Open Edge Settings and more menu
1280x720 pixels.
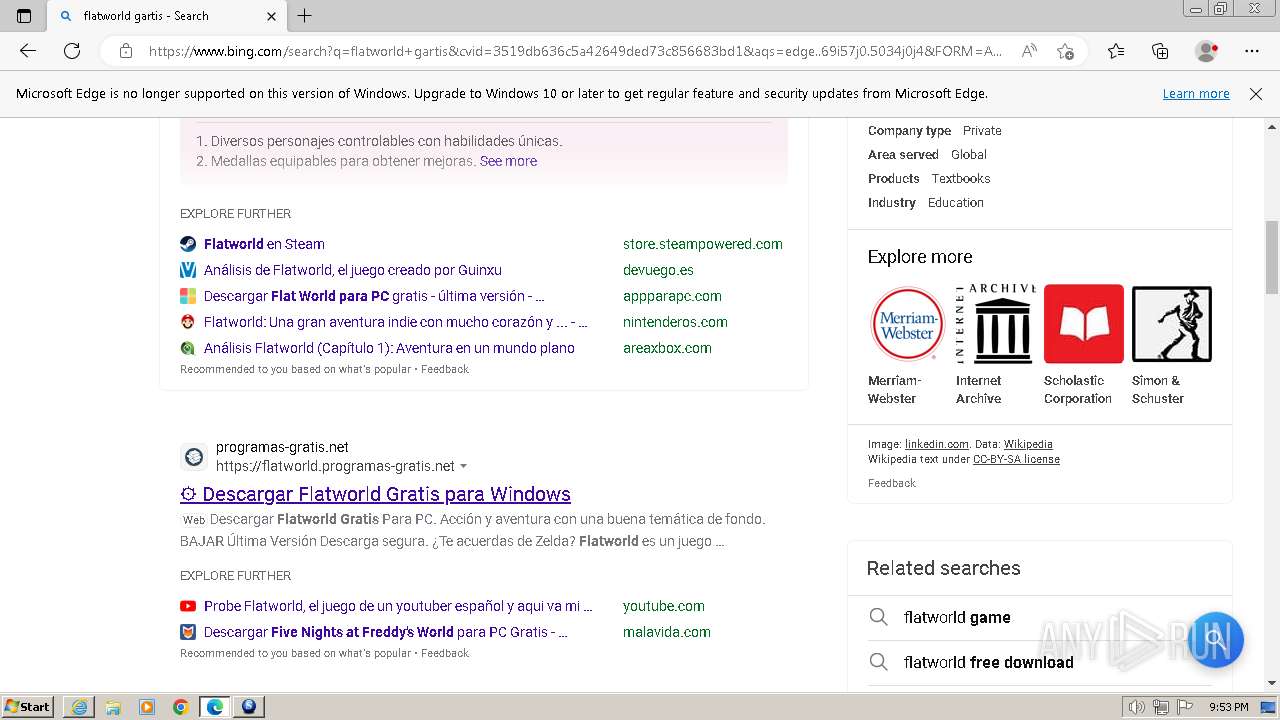pos(1252,51)
